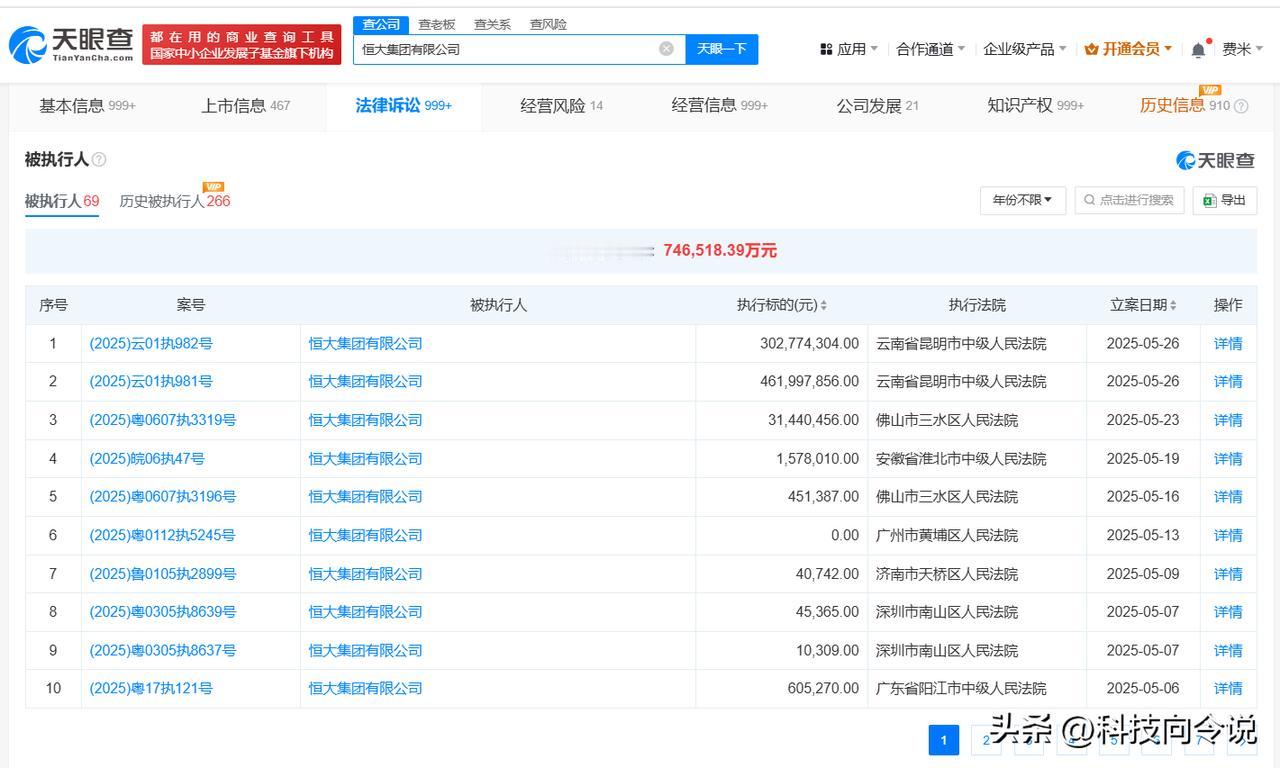
Task: Select the 查公司 search tab
Action: (381, 24)
